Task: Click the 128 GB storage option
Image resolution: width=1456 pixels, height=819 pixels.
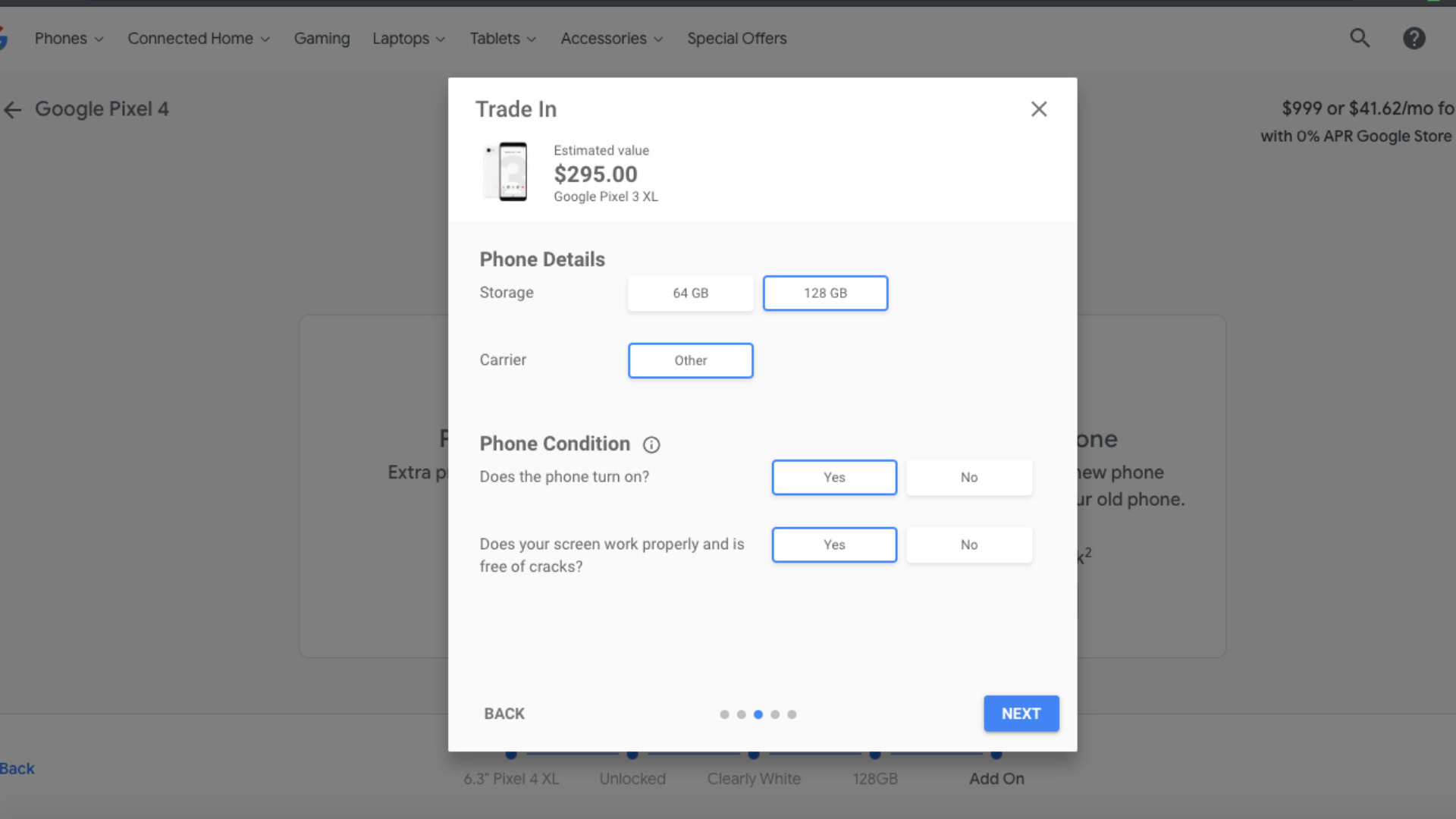Action: 825,293
